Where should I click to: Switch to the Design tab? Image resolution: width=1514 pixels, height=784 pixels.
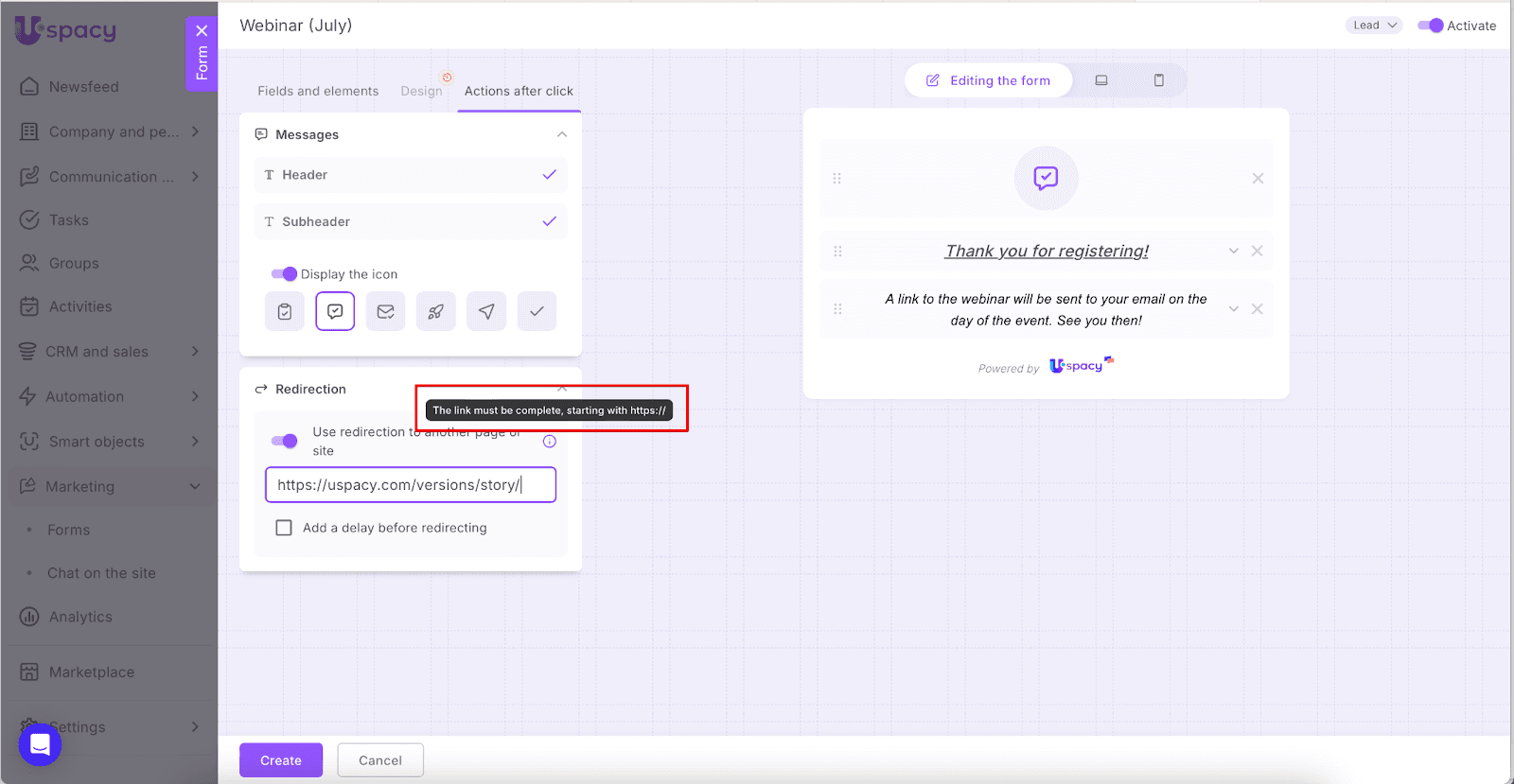421,91
